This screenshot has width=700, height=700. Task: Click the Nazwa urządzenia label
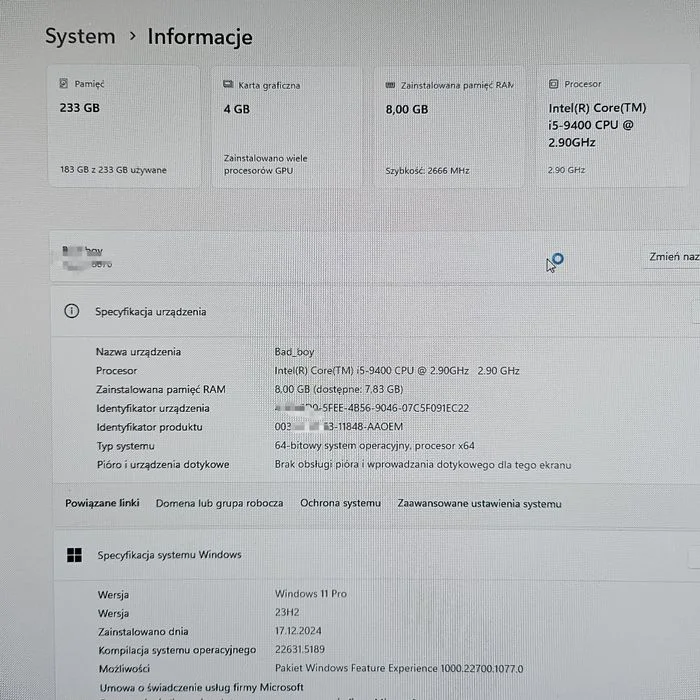[x=138, y=352]
